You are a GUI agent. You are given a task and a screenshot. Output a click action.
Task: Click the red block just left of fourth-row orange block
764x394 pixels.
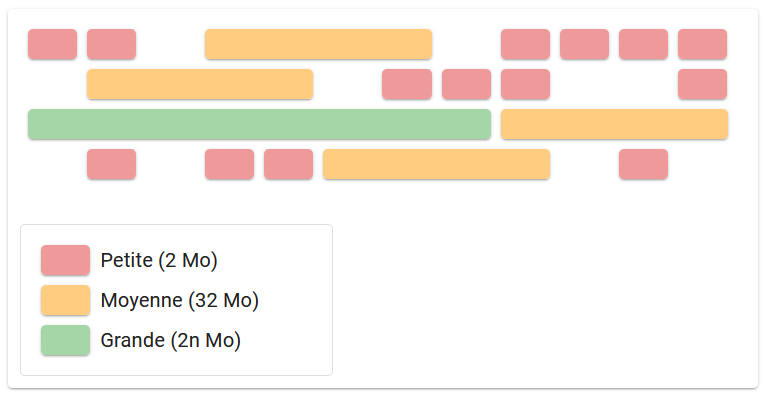(x=288, y=164)
